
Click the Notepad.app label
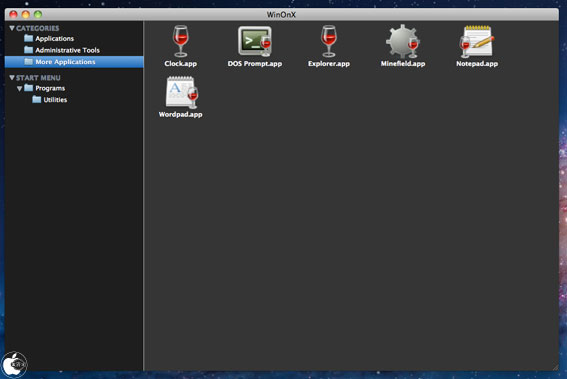pos(477,64)
